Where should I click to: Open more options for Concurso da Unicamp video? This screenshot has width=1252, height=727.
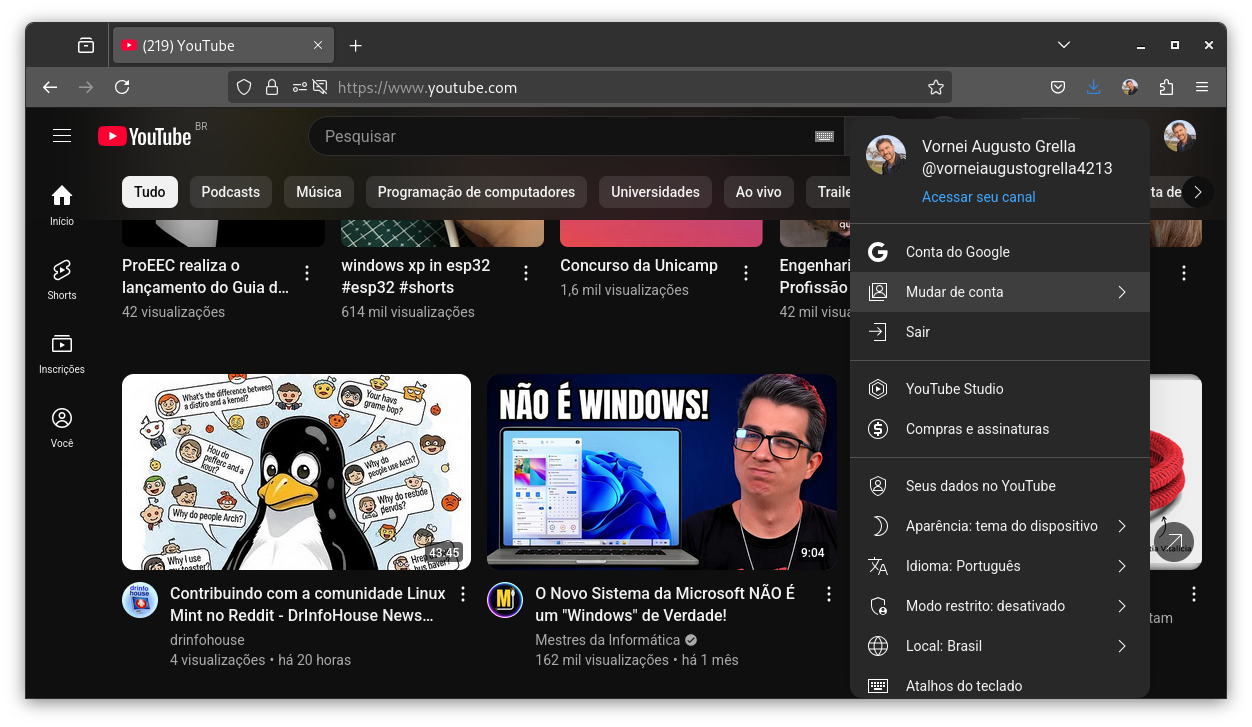pos(745,273)
